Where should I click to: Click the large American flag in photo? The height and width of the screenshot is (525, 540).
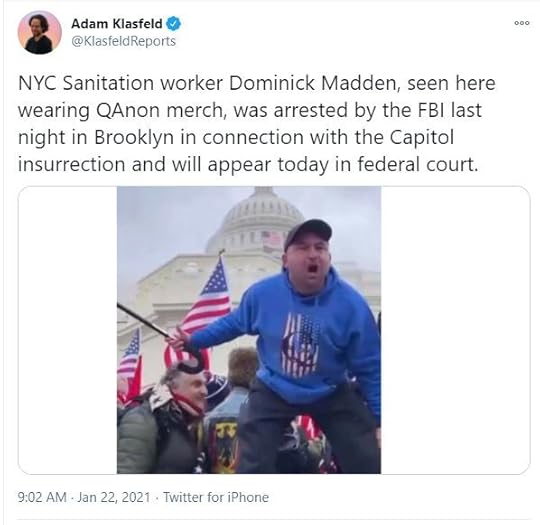click(208, 303)
